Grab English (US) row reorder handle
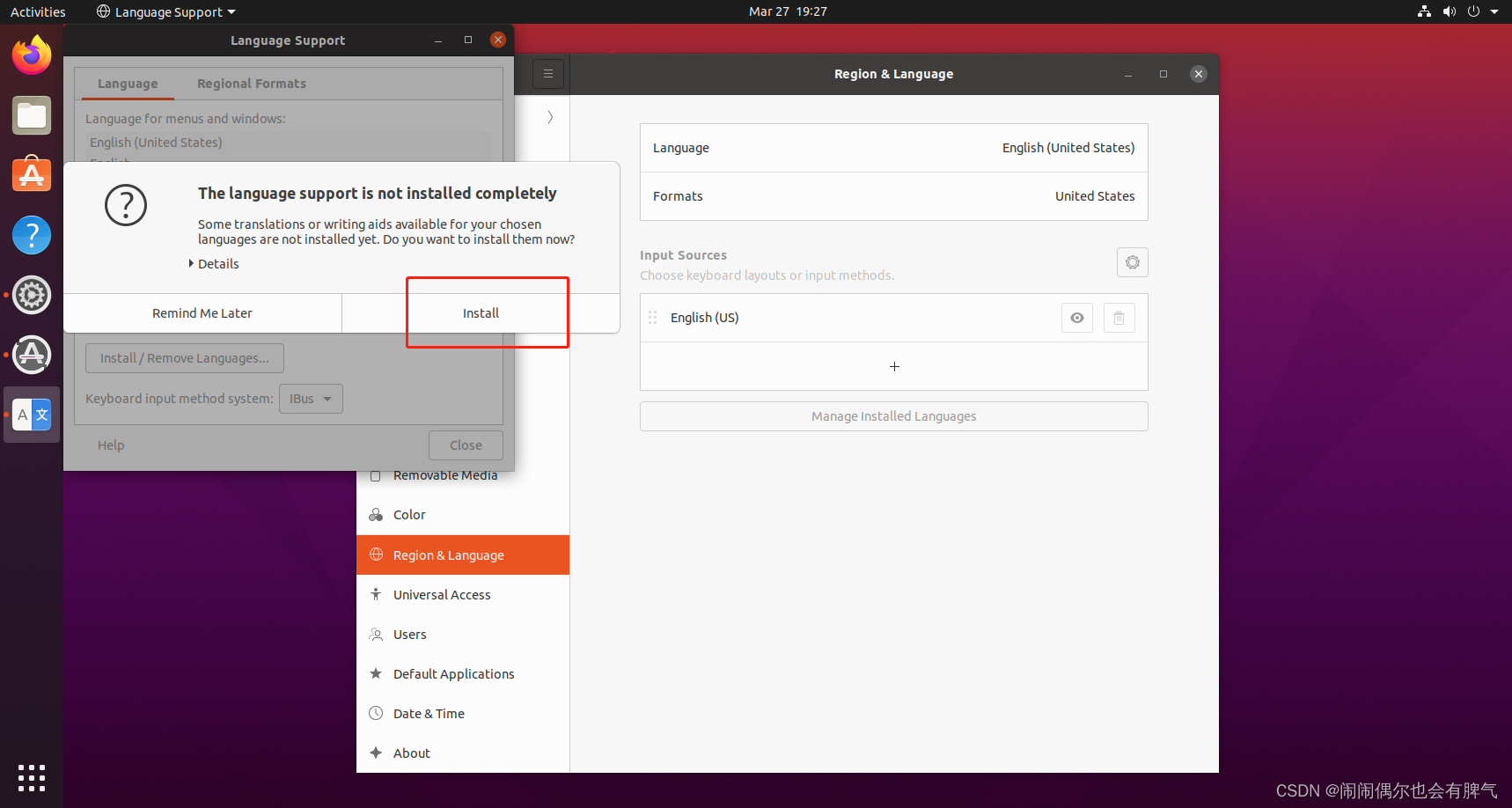Image resolution: width=1512 pixels, height=808 pixels. click(653, 318)
